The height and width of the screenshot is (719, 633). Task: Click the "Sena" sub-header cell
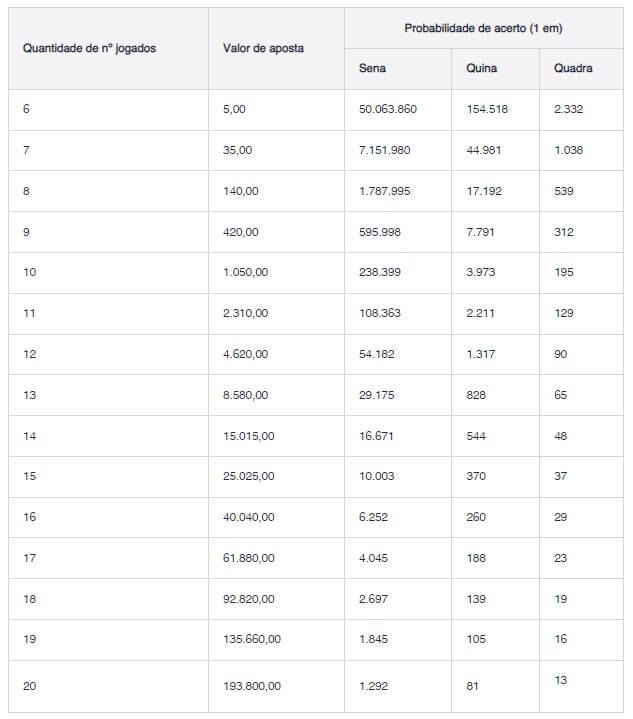click(x=372, y=68)
